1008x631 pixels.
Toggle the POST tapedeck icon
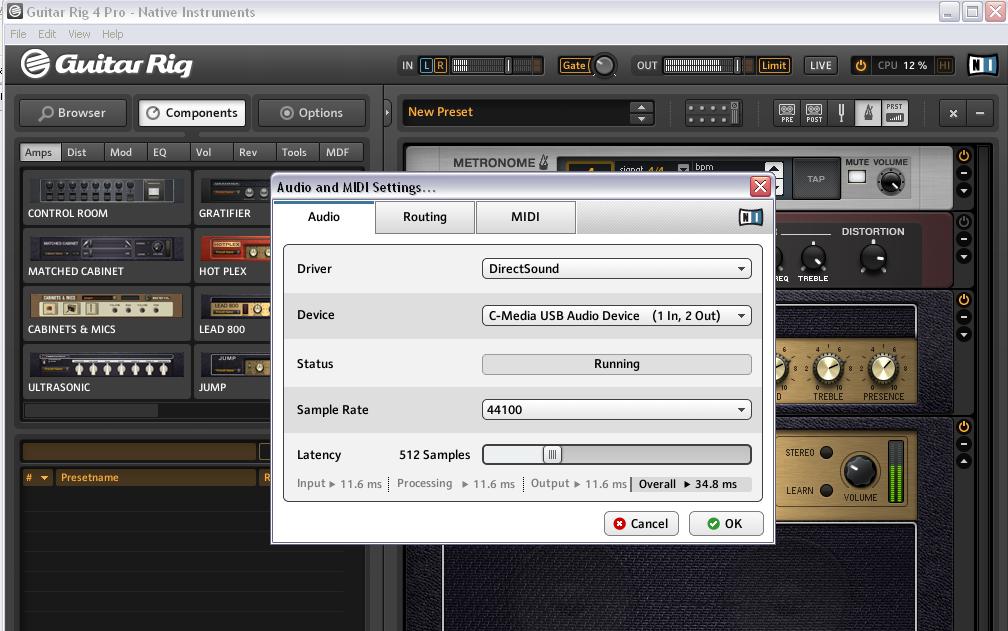[814, 113]
